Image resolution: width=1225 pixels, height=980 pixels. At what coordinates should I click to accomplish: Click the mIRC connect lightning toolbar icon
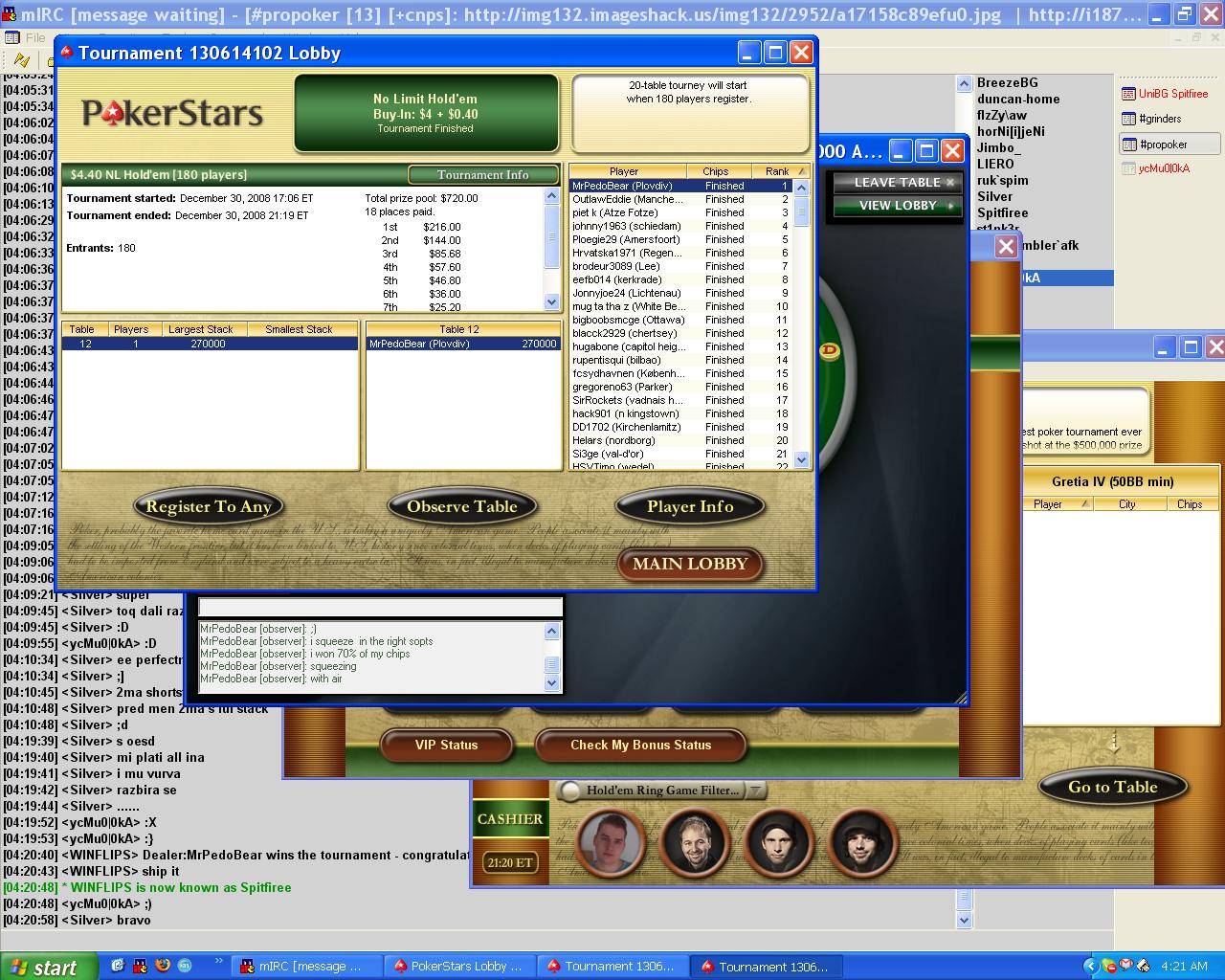[21, 59]
